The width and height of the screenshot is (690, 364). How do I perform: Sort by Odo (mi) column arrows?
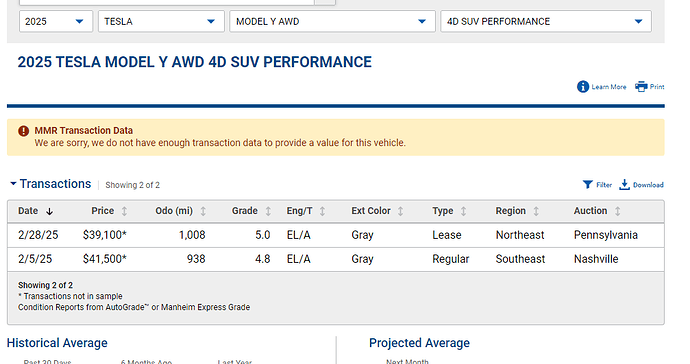click(x=203, y=211)
